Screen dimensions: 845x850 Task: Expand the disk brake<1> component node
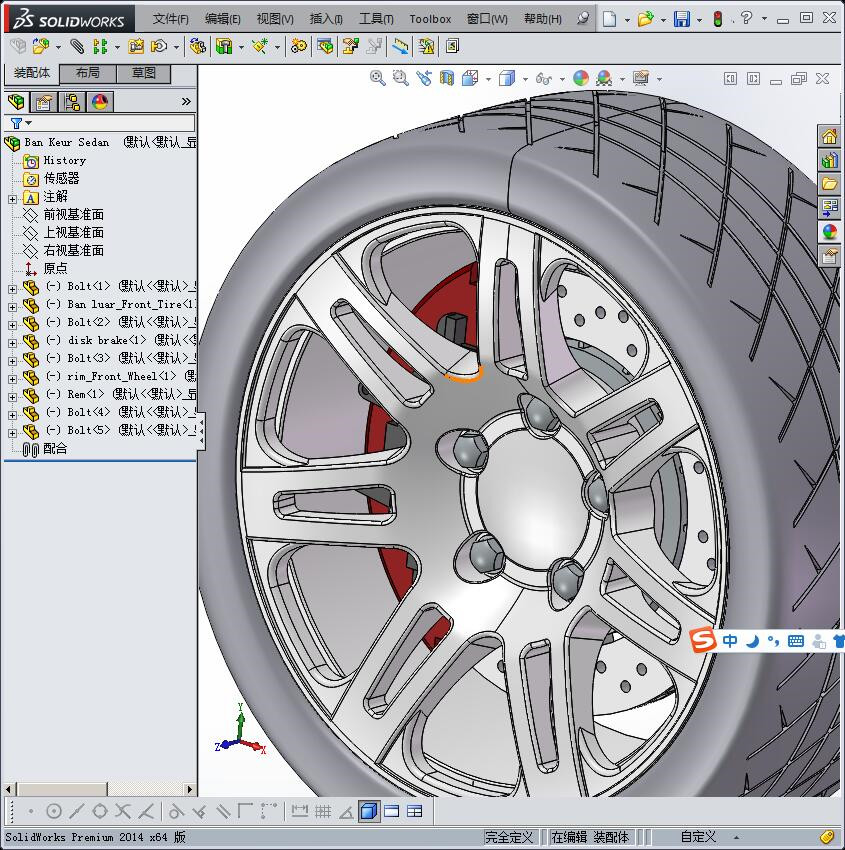click(x=12, y=343)
